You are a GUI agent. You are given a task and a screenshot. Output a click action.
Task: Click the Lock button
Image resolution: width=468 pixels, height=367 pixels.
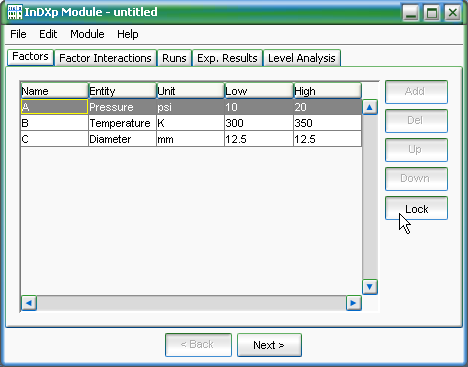(416, 208)
